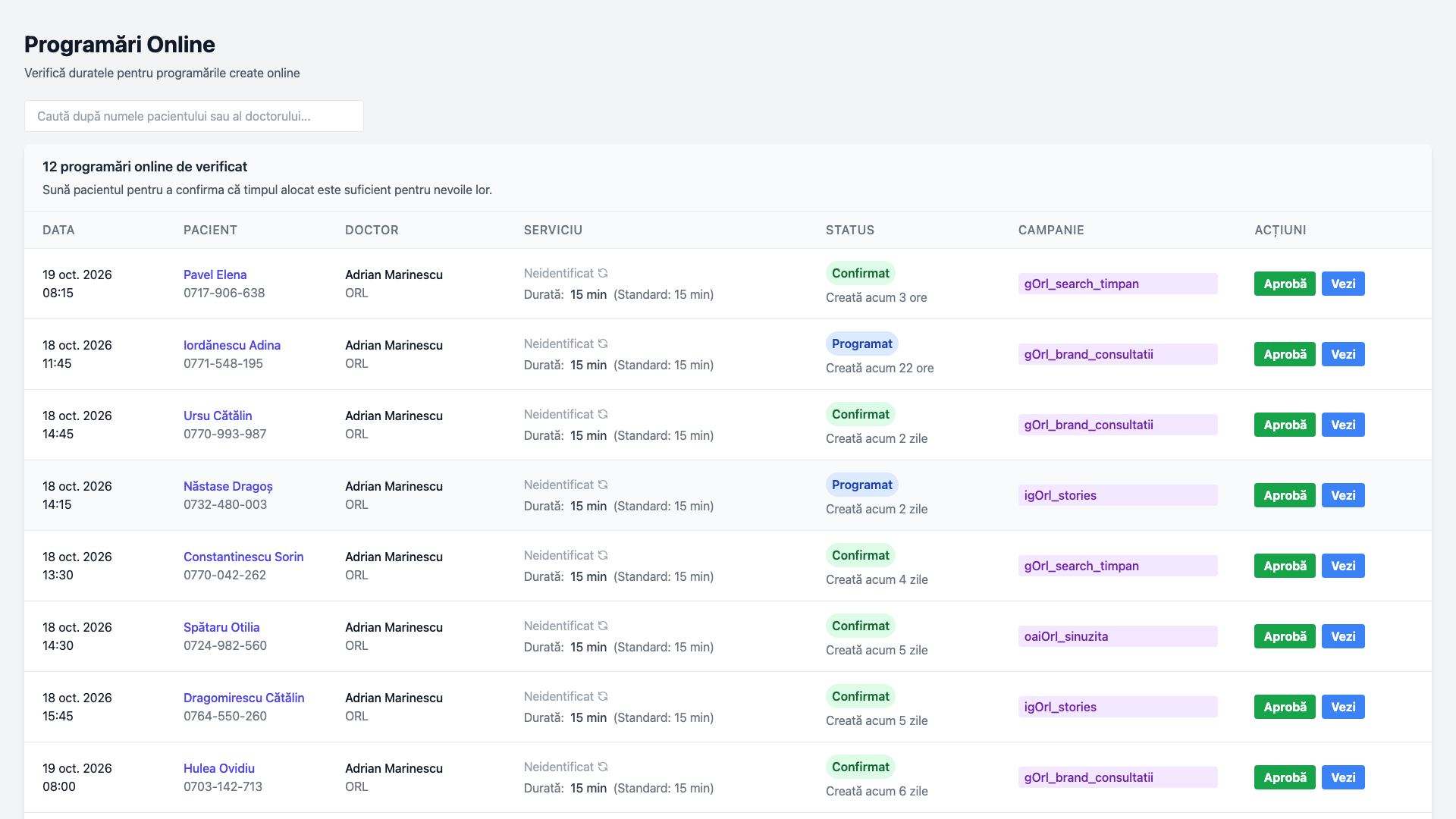Focus the patient or doctor search field
1456x819 pixels.
pyautogui.click(x=194, y=116)
